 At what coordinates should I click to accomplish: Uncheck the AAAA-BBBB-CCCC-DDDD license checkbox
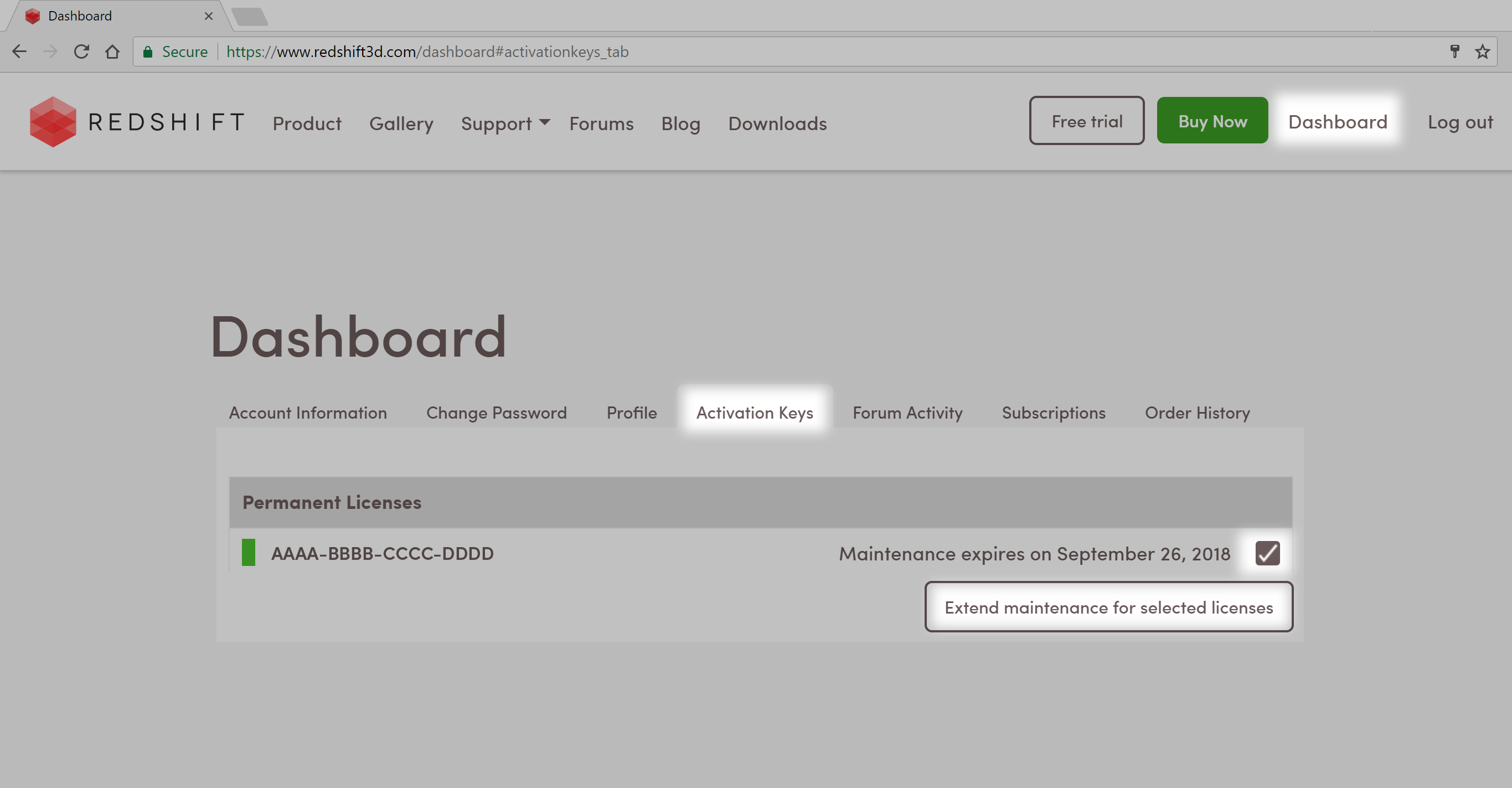[x=1267, y=553]
